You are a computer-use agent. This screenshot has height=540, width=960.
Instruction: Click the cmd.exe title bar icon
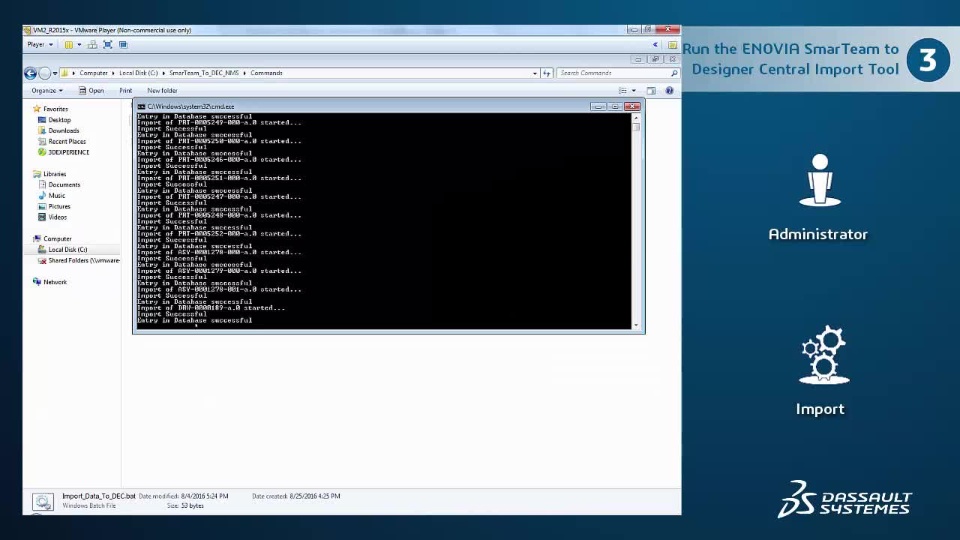point(141,107)
